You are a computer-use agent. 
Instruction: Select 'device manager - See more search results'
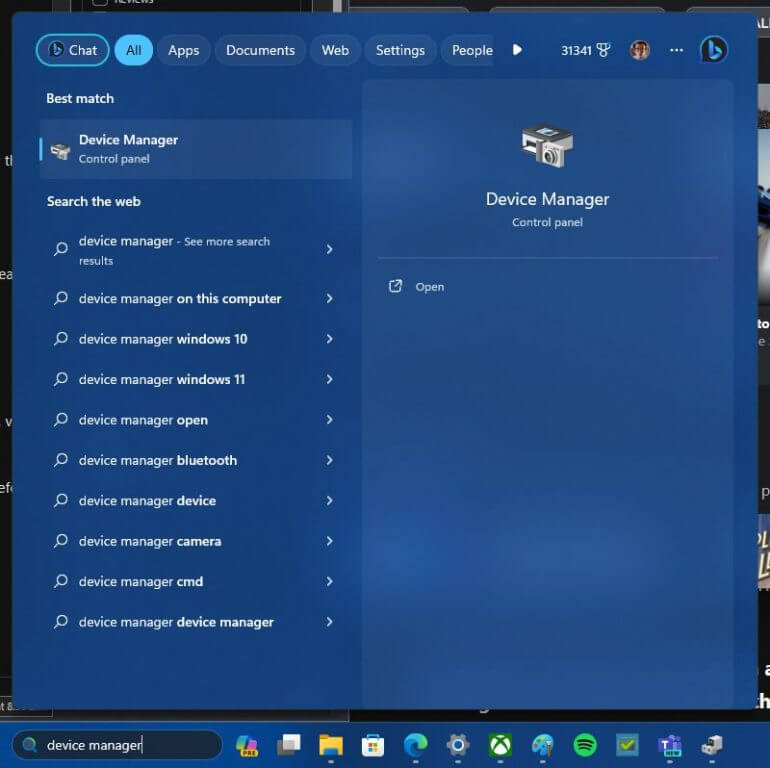[x=194, y=250]
